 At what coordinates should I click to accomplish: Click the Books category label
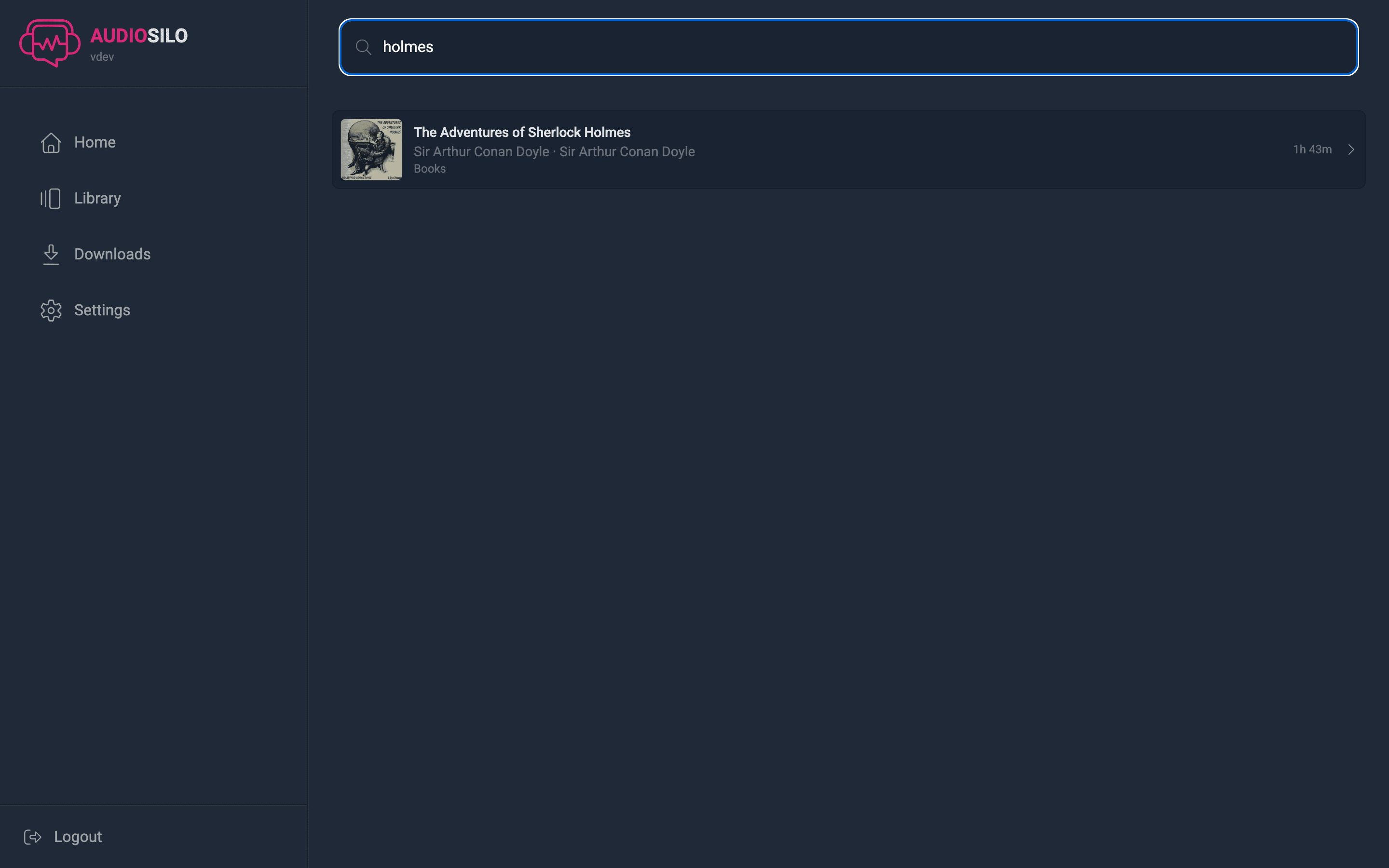(430, 169)
